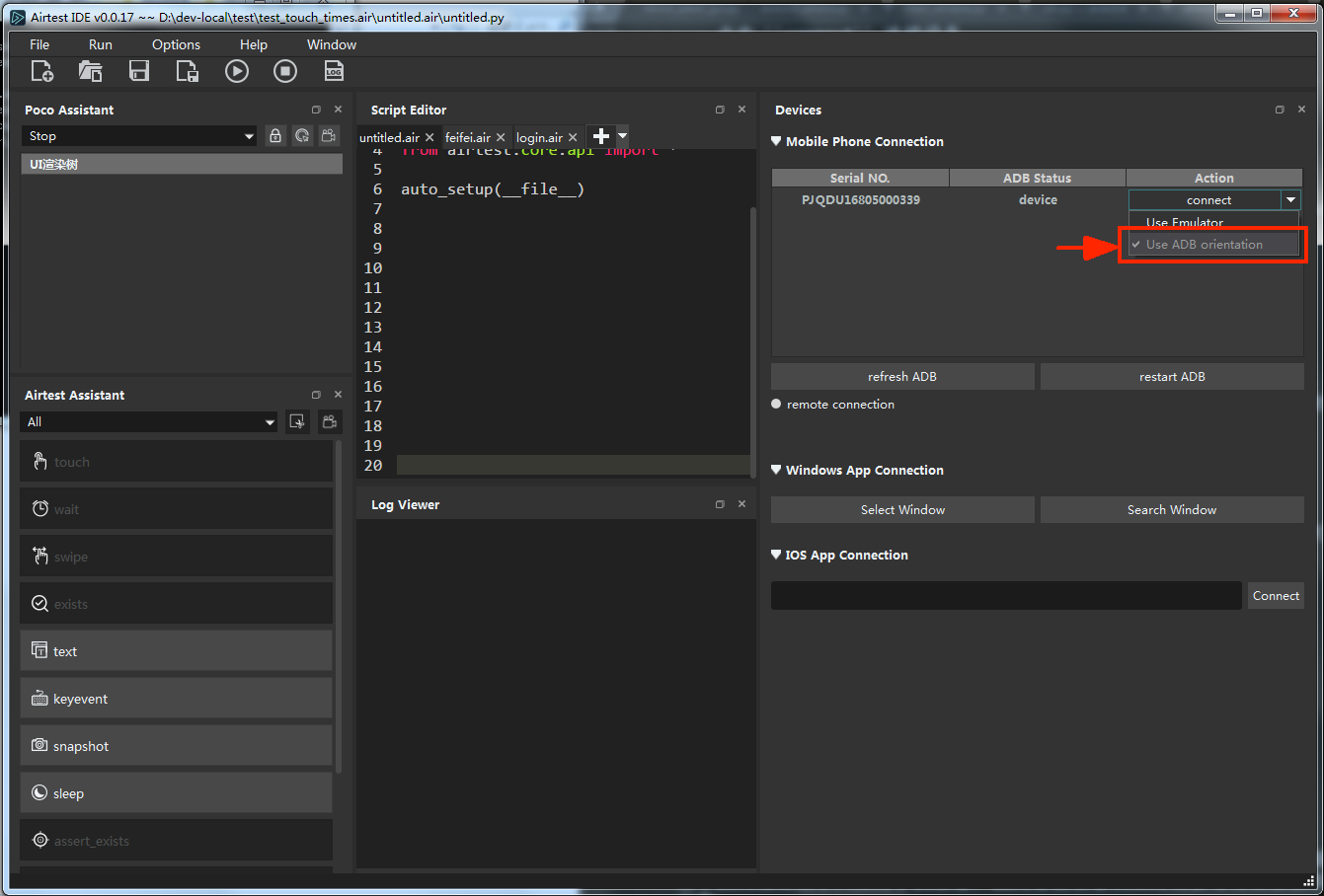
Task: Collapse IOS App Connection section
Action: [x=776, y=555]
